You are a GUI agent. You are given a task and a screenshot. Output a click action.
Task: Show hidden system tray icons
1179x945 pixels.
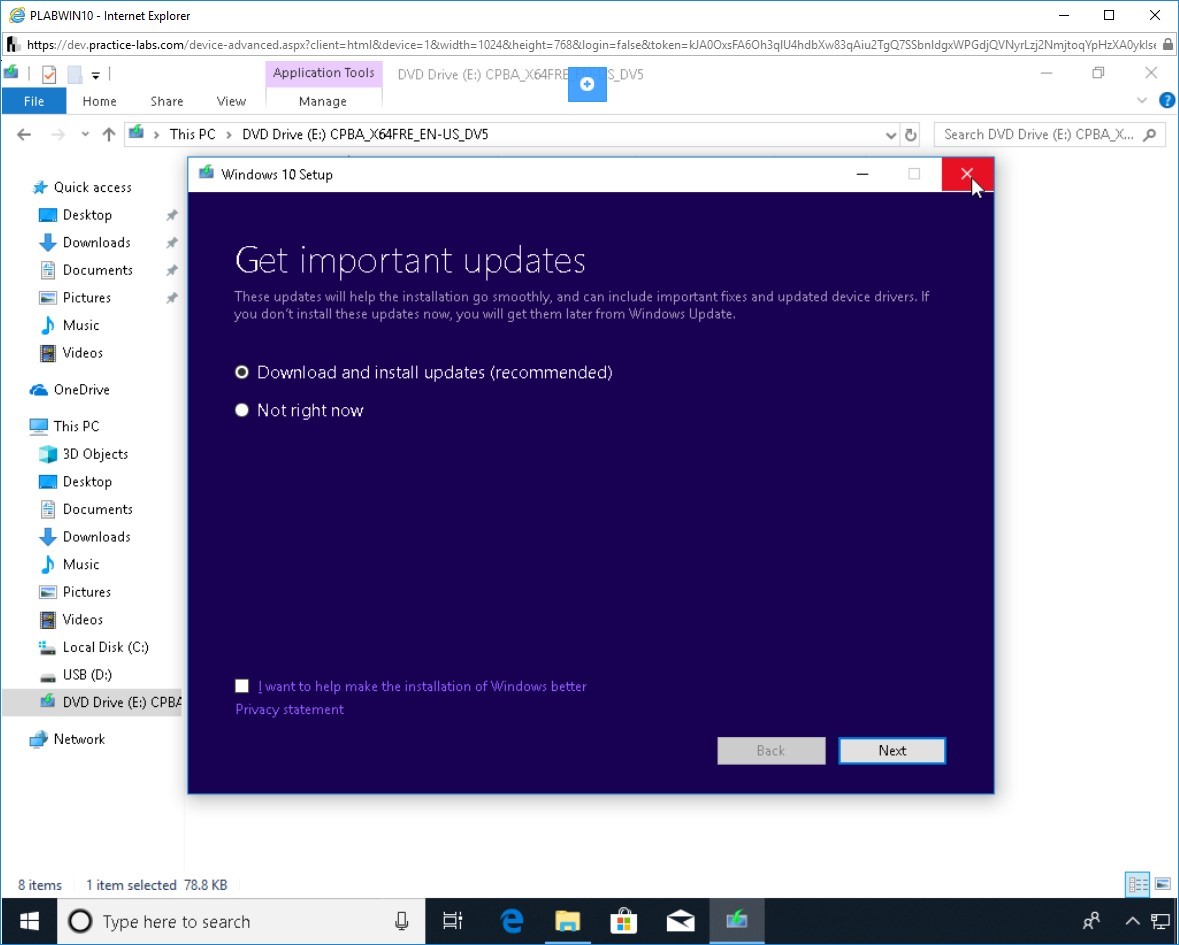tap(1132, 921)
